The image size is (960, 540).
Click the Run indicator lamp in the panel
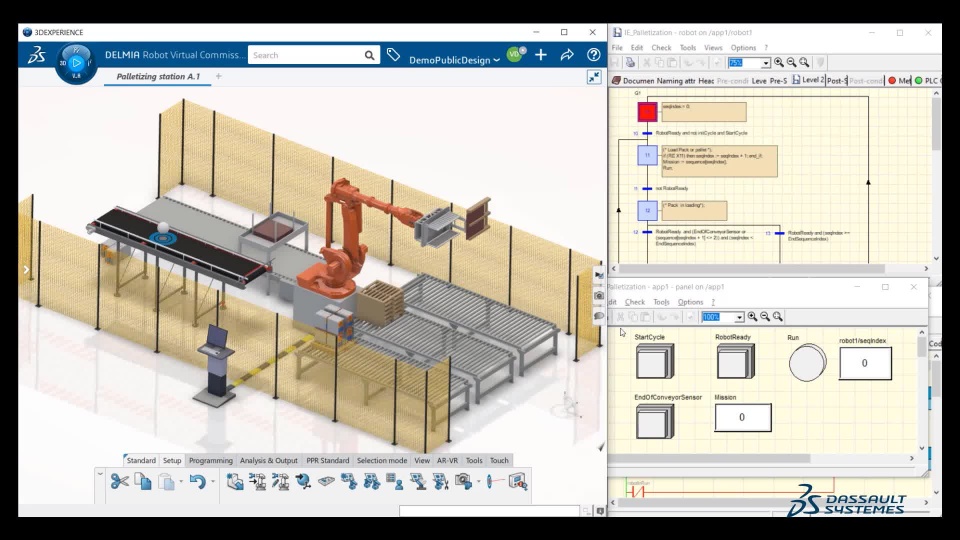click(807, 363)
